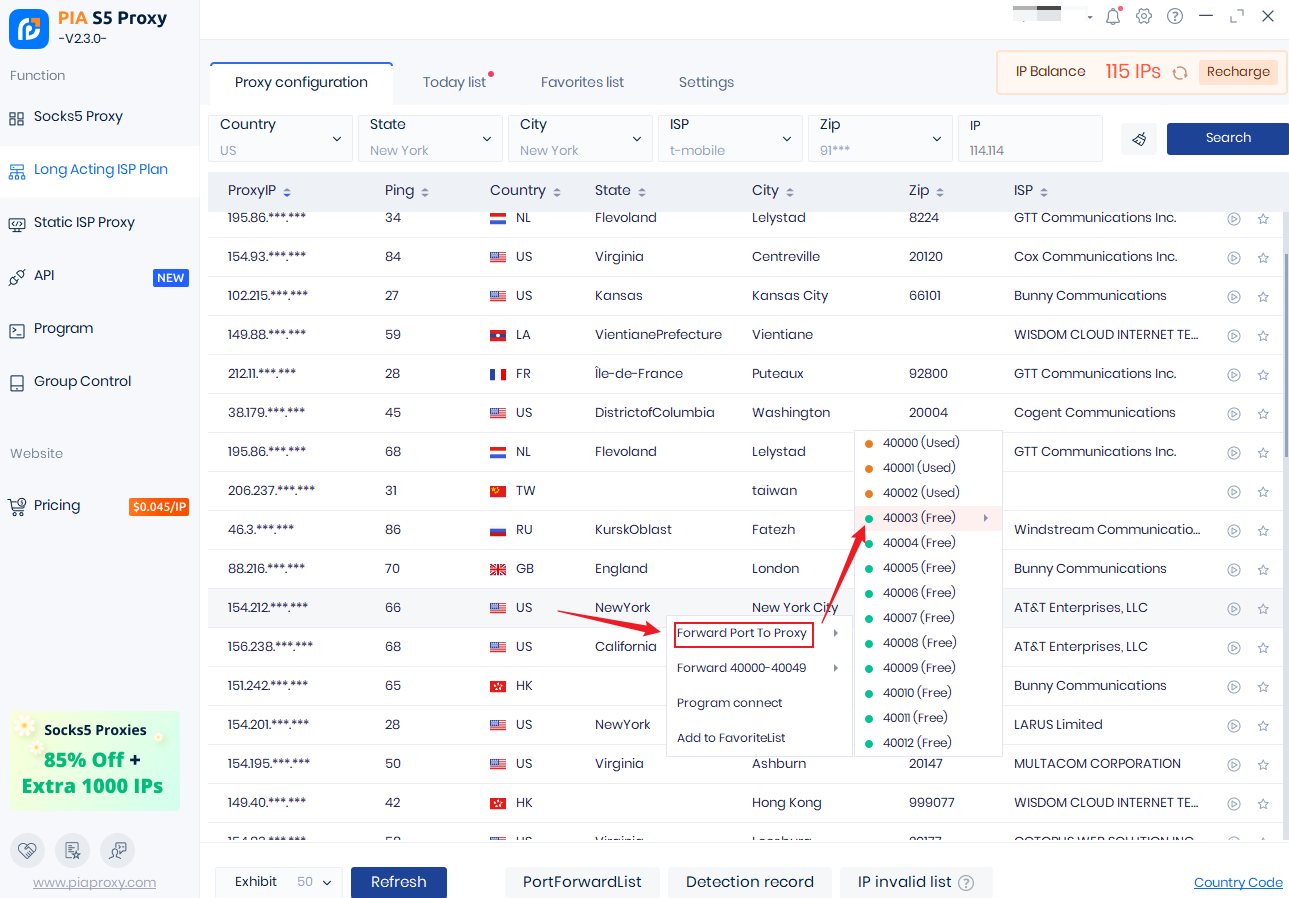This screenshot has height=898, width=1289.
Task: Expand the Country filter dropdown
Action: pyautogui.click(x=280, y=138)
